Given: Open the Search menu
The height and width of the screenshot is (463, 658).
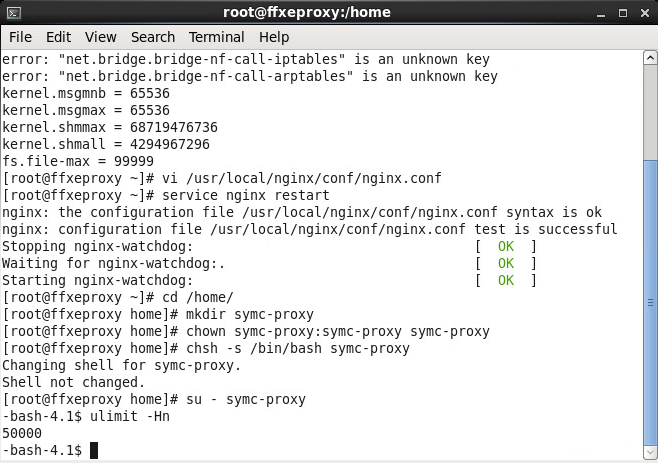Looking at the screenshot, I should pyautogui.click(x=152, y=37).
